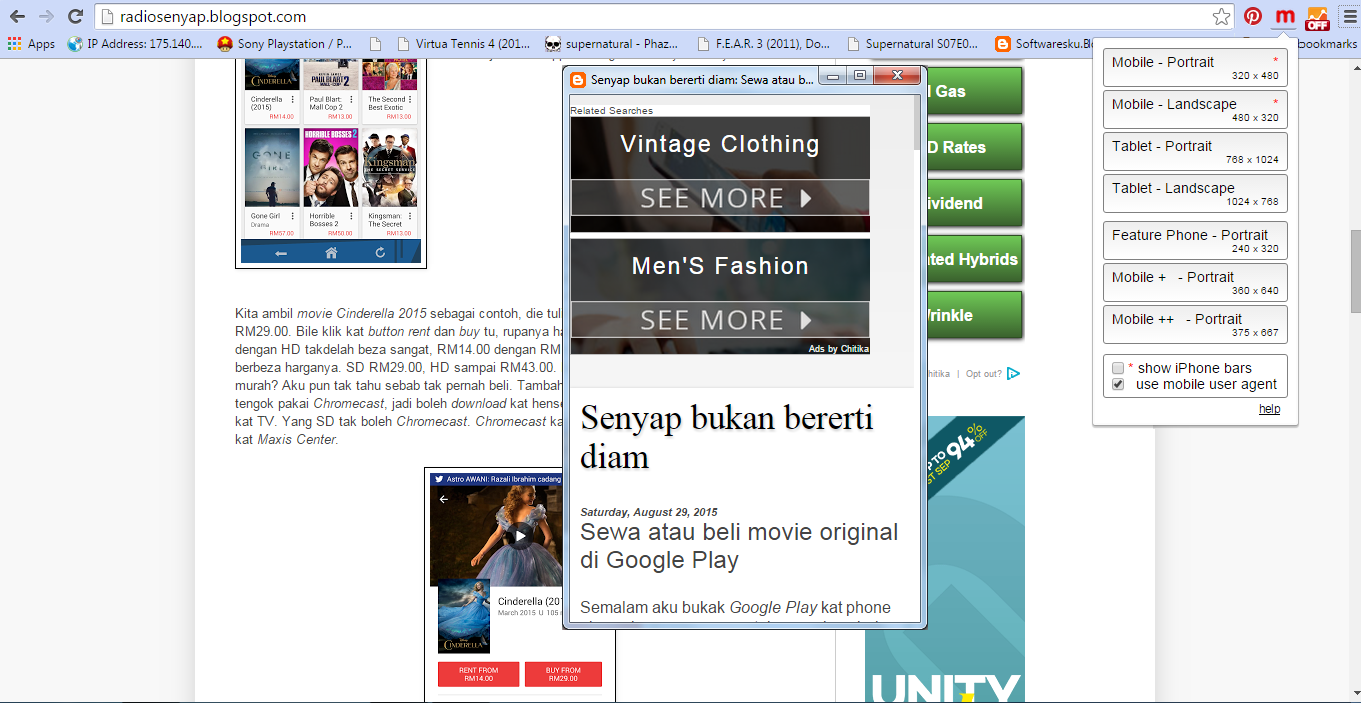Click Paul Blart: Mall Cop 2 thumbnail
1361x703 pixels.
click(x=331, y=75)
